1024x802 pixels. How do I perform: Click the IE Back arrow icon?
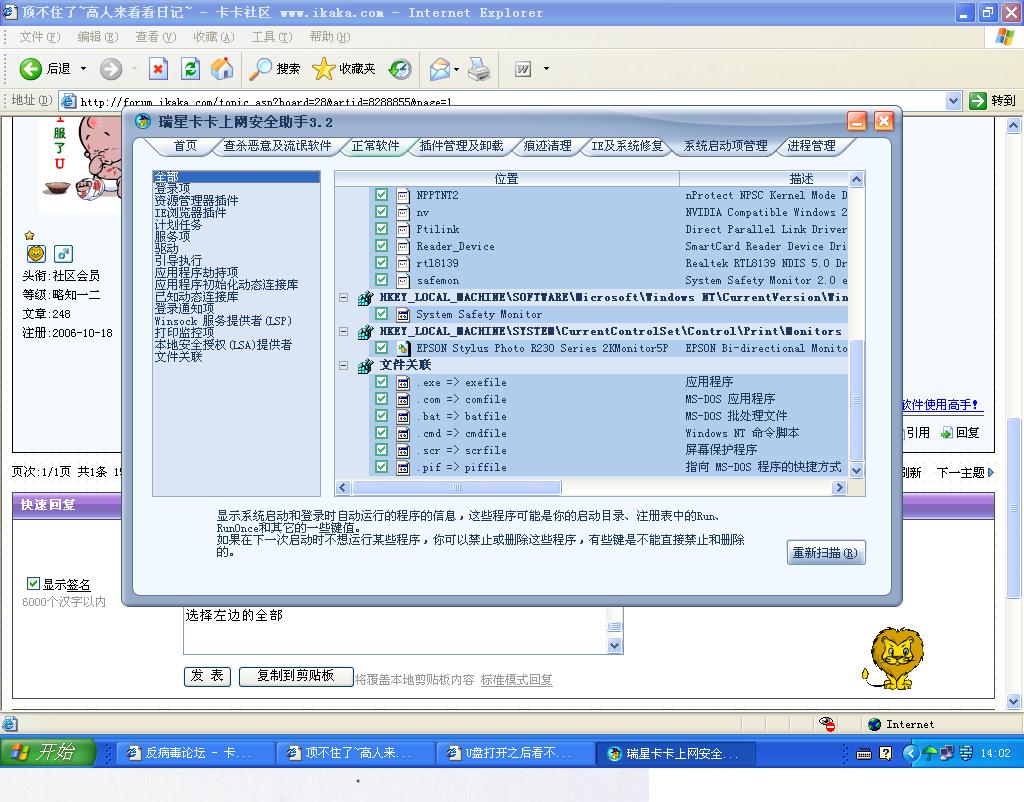(30, 69)
